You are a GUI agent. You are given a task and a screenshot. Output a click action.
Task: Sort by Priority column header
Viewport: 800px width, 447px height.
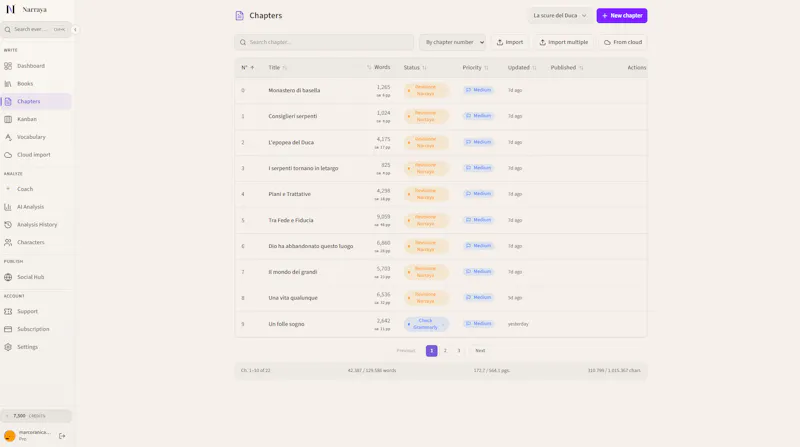[x=475, y=67]
